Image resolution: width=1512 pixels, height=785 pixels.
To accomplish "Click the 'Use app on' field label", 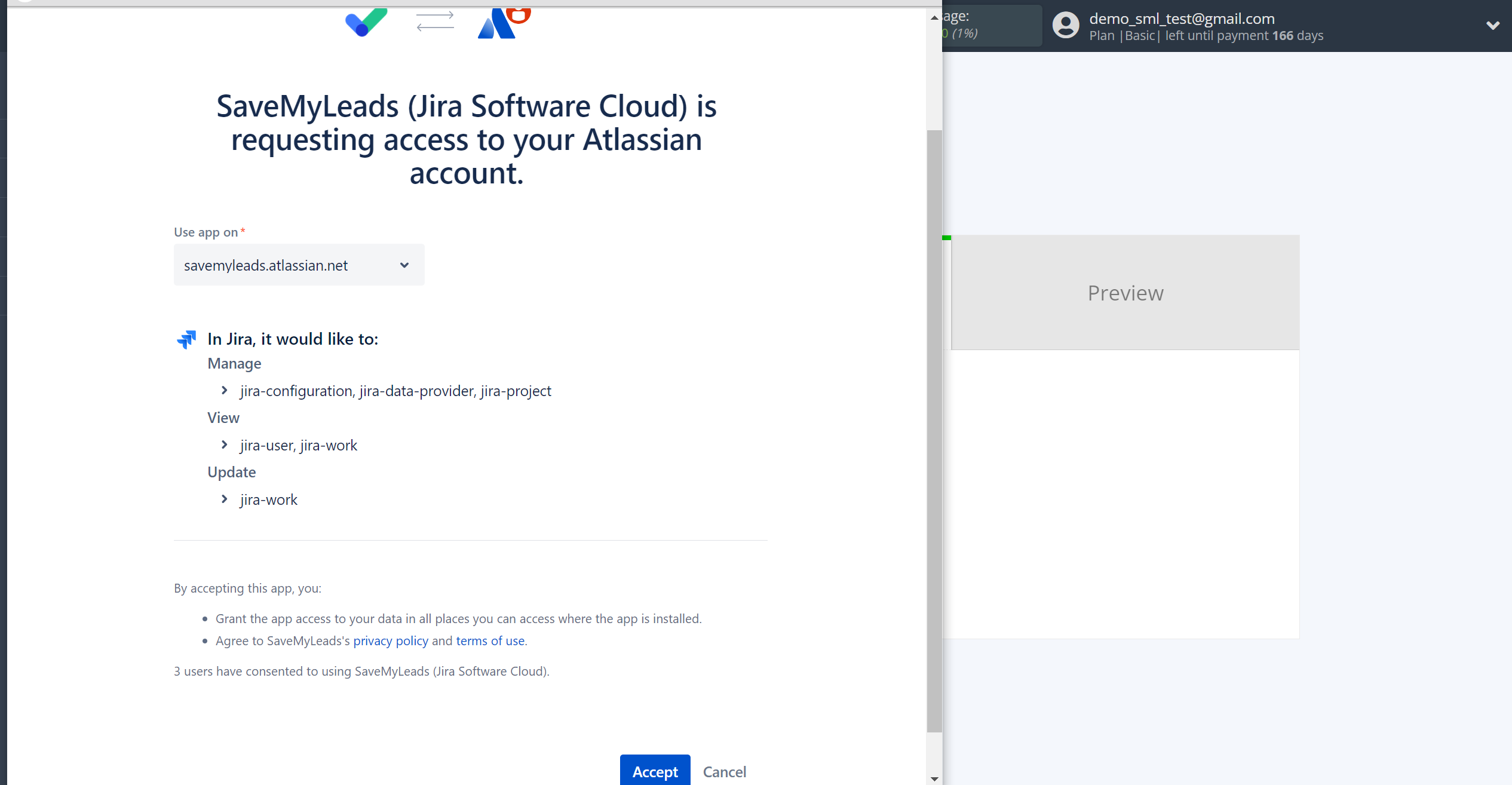I will pos(206,232).
